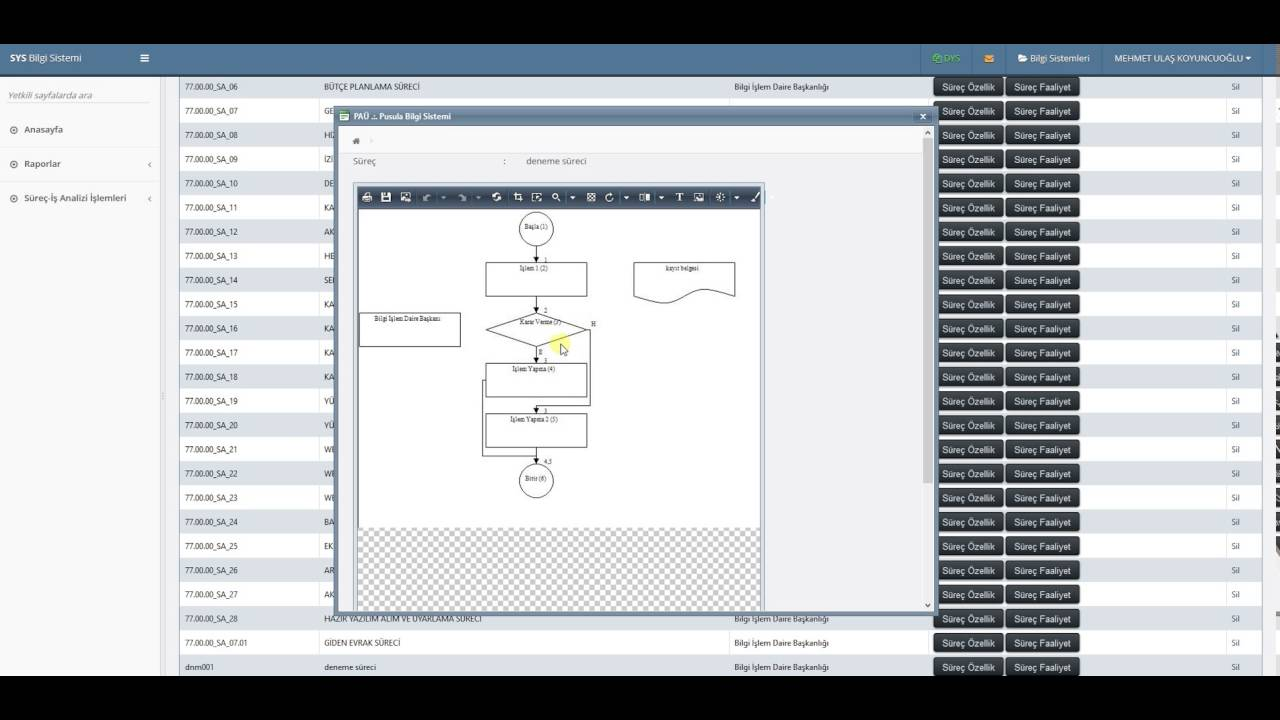Click the Yetkili sayfalarda ara search field
Screen dimensions: 1280x720
pos(78,95)
